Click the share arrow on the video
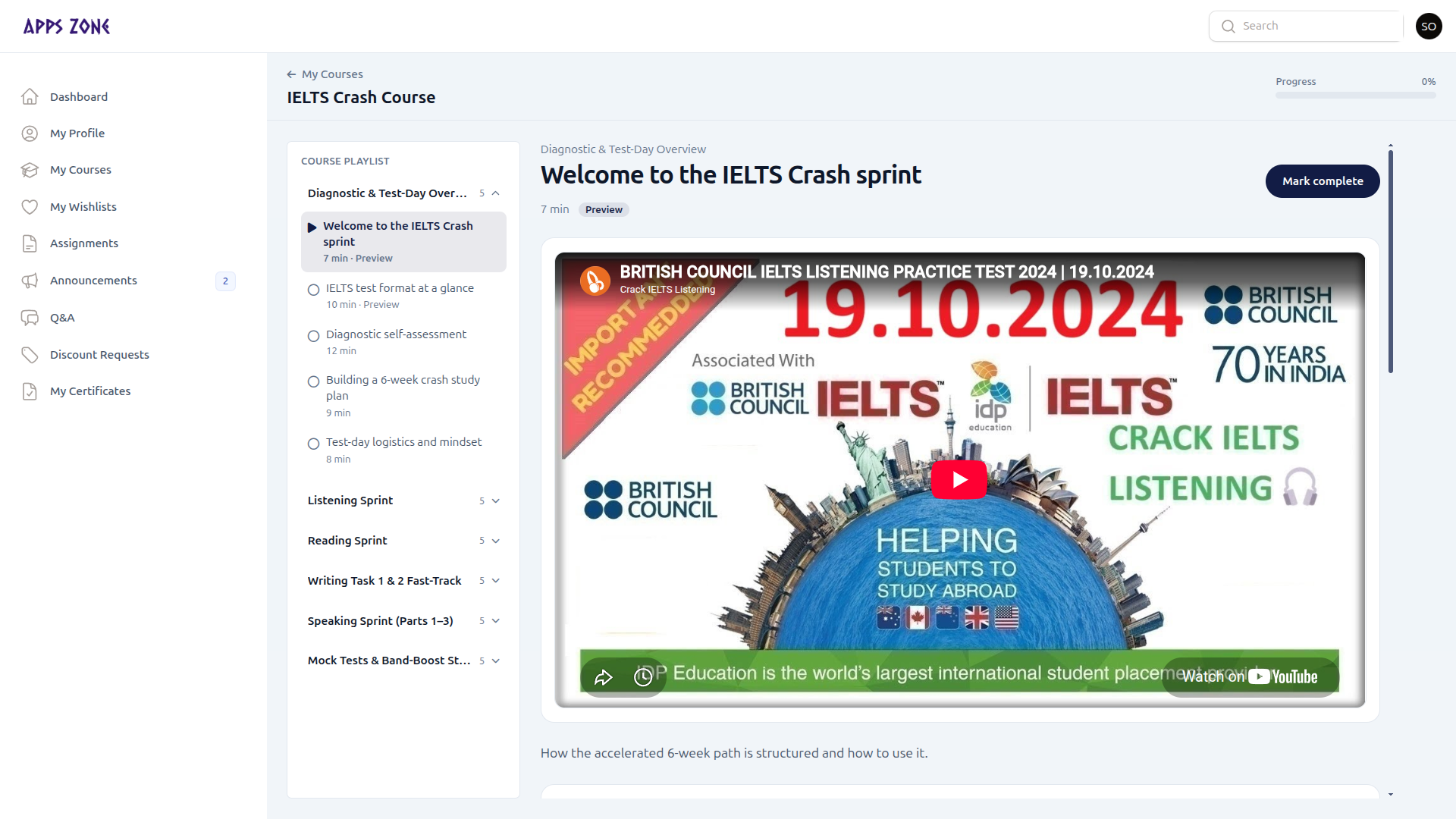Viewport: 1456px width, 819px height. coord(604,677)
